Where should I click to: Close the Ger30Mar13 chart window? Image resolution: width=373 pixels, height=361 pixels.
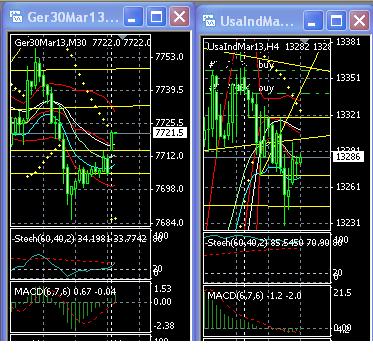pyautogui.click(x=179, y=17)
